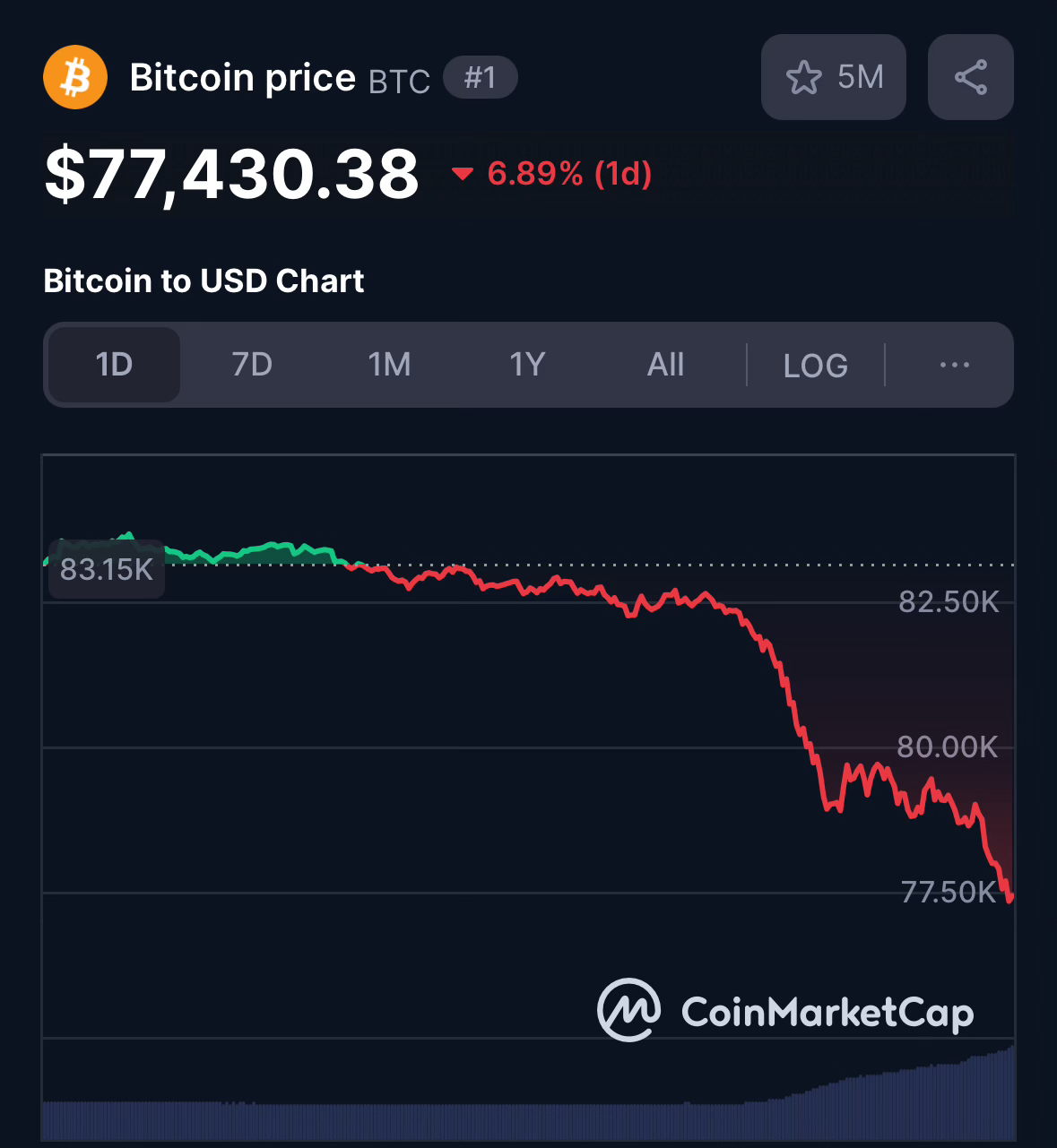Click the CoinMarketCap logo watermark

tap(785, 1011)
